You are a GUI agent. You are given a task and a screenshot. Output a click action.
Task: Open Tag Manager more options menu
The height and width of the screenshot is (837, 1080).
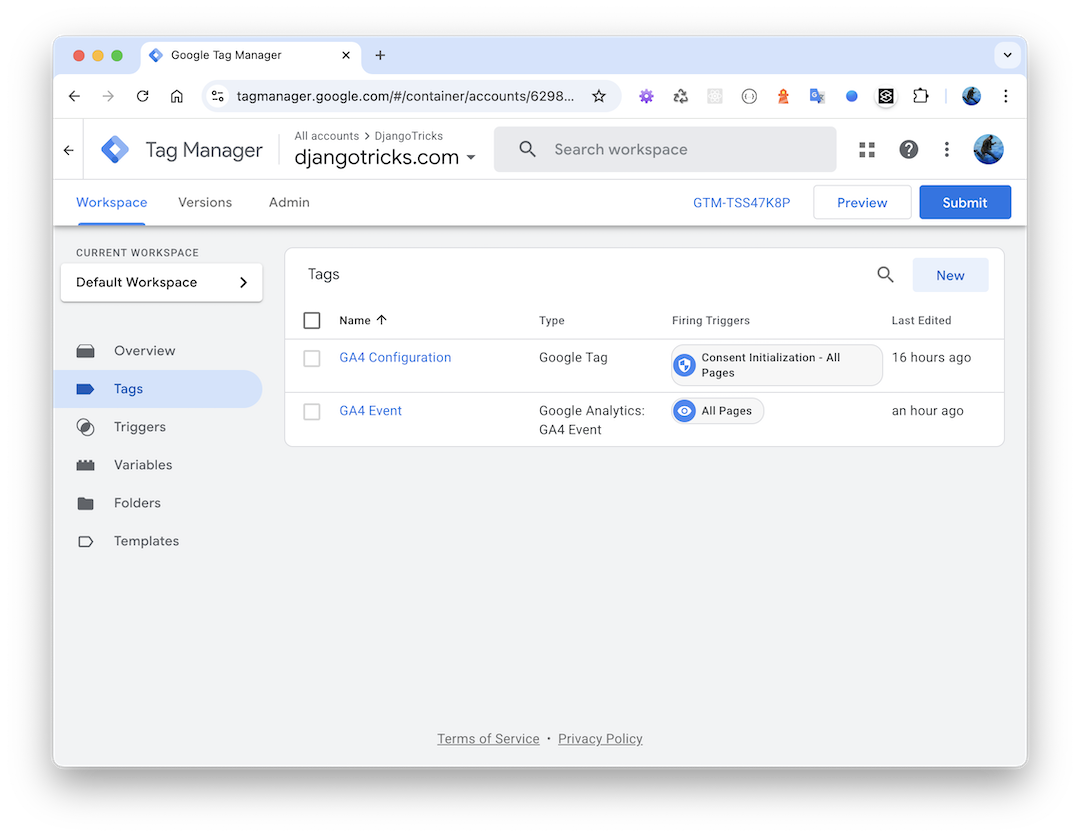coord(946,149)
